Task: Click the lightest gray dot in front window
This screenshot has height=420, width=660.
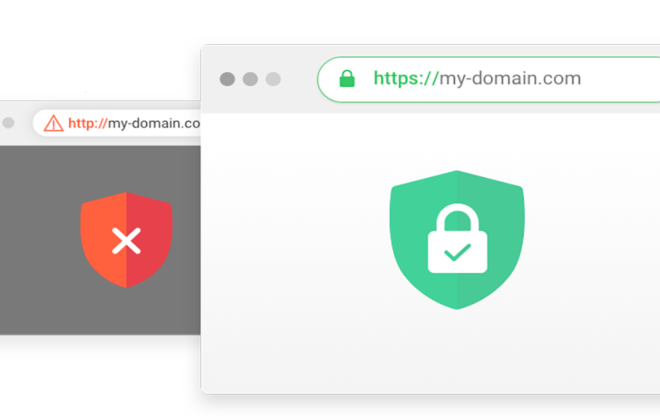Action: [273, 79]
